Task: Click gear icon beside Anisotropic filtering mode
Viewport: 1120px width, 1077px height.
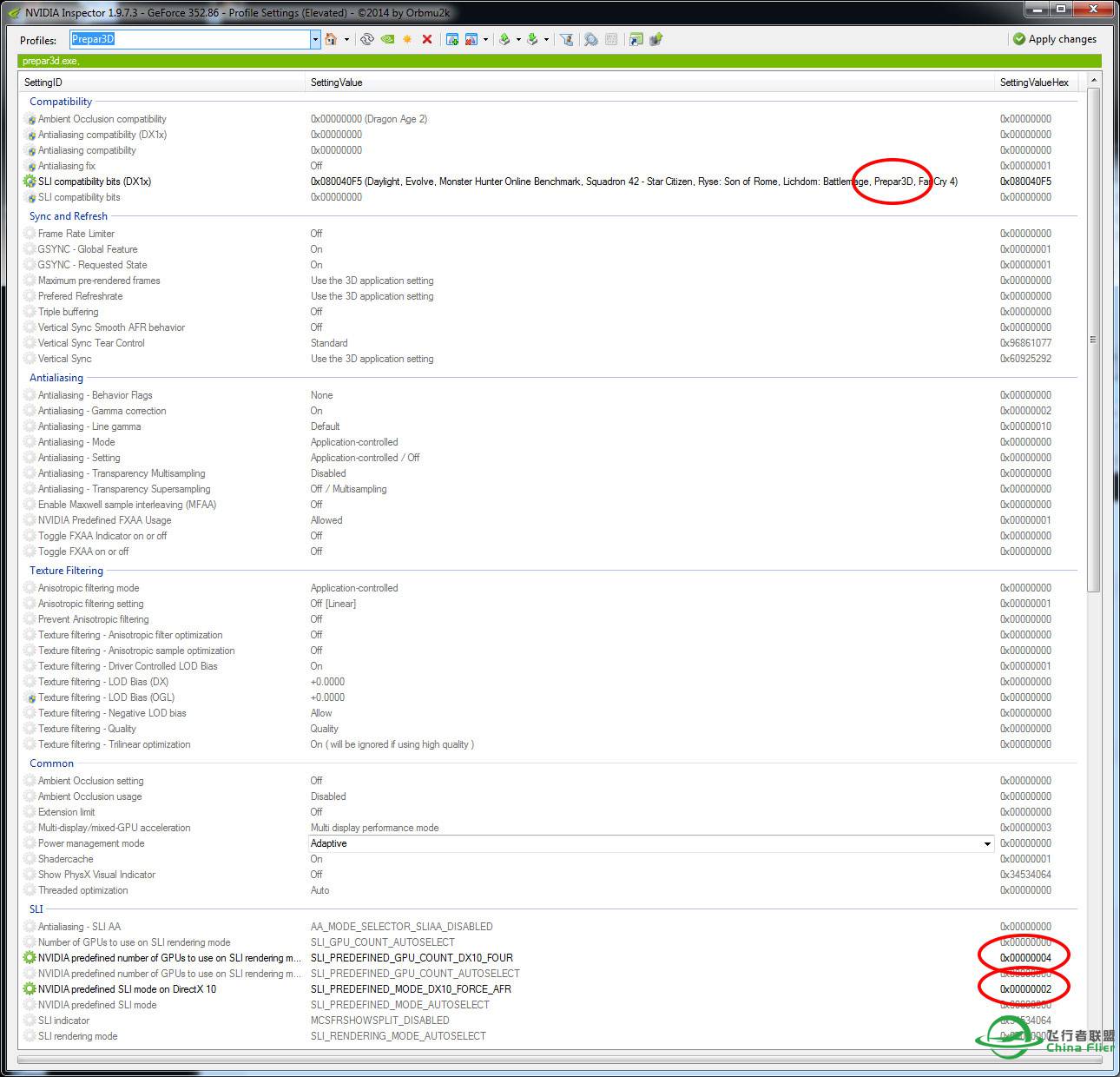Action: 30,588
